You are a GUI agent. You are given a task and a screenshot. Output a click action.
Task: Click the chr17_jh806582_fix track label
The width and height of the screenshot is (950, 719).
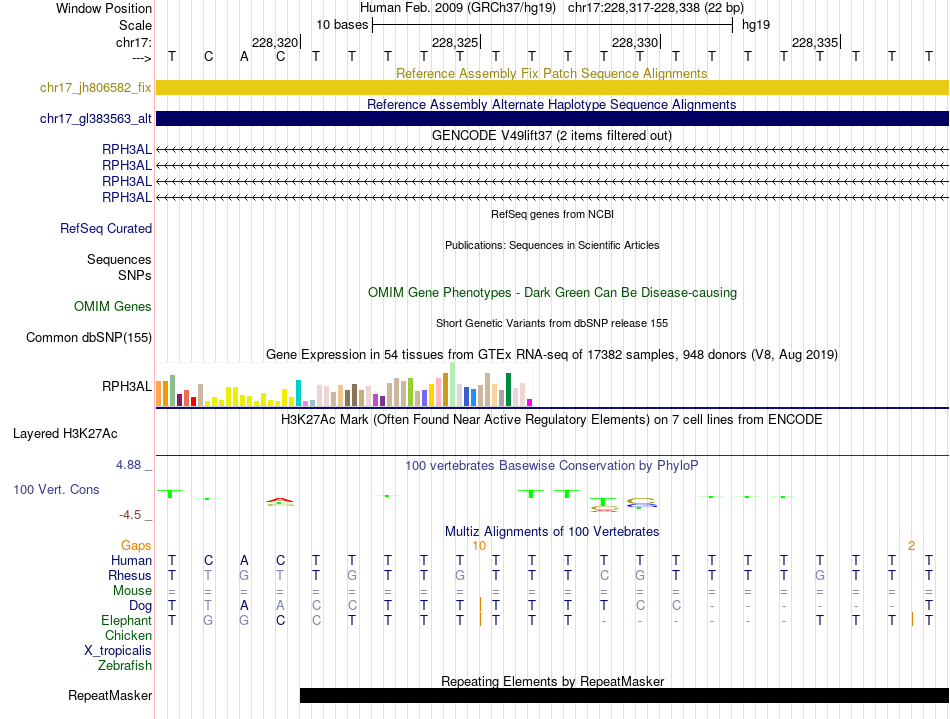95,87
